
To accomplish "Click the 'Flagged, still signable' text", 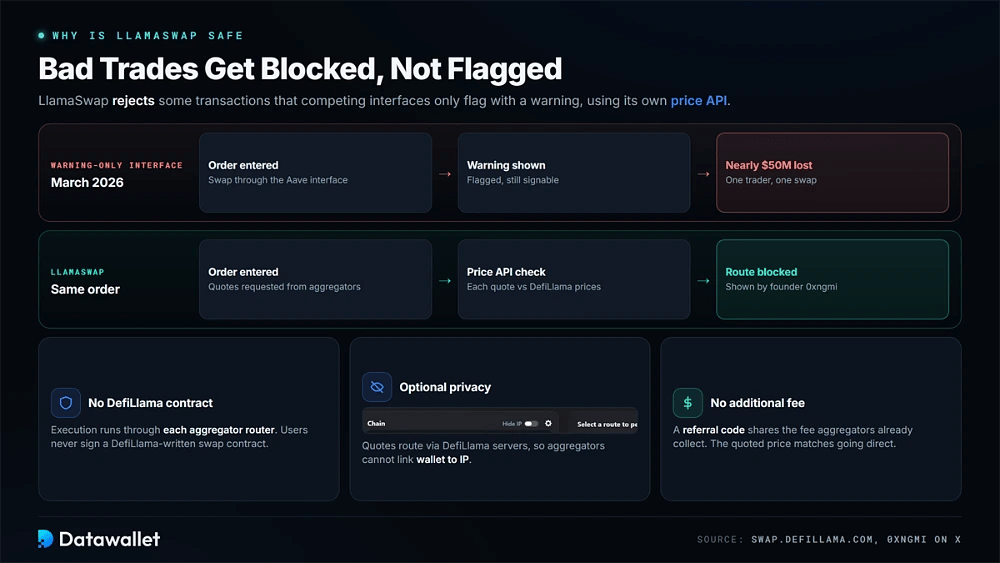I will pos(513,180).
